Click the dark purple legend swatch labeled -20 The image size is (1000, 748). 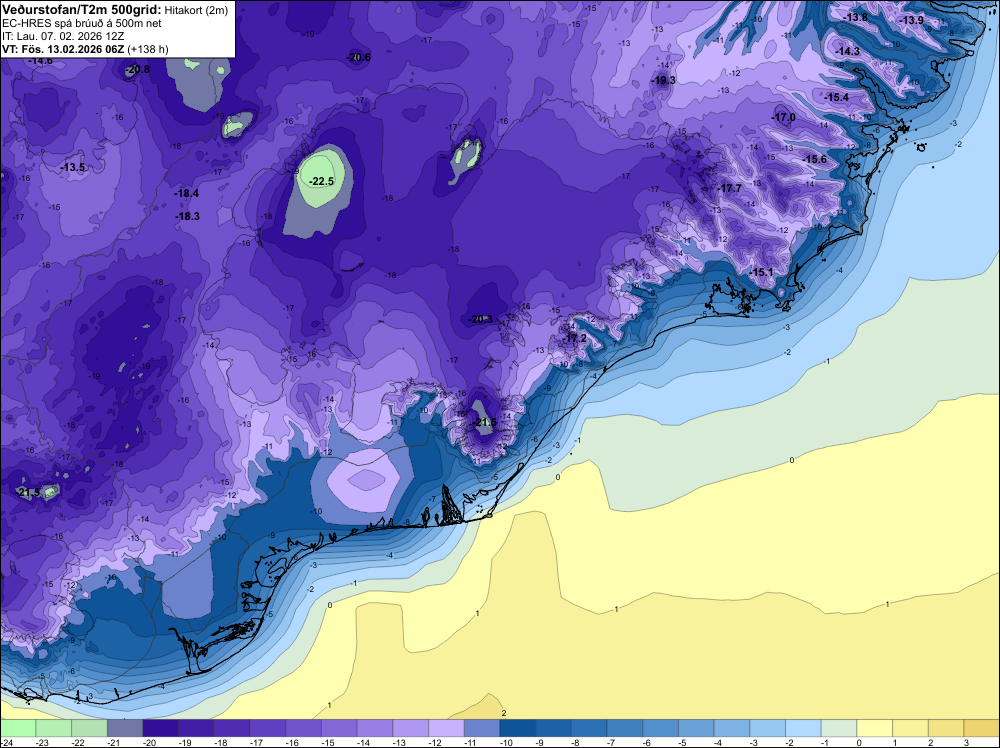tap(161, 728)
